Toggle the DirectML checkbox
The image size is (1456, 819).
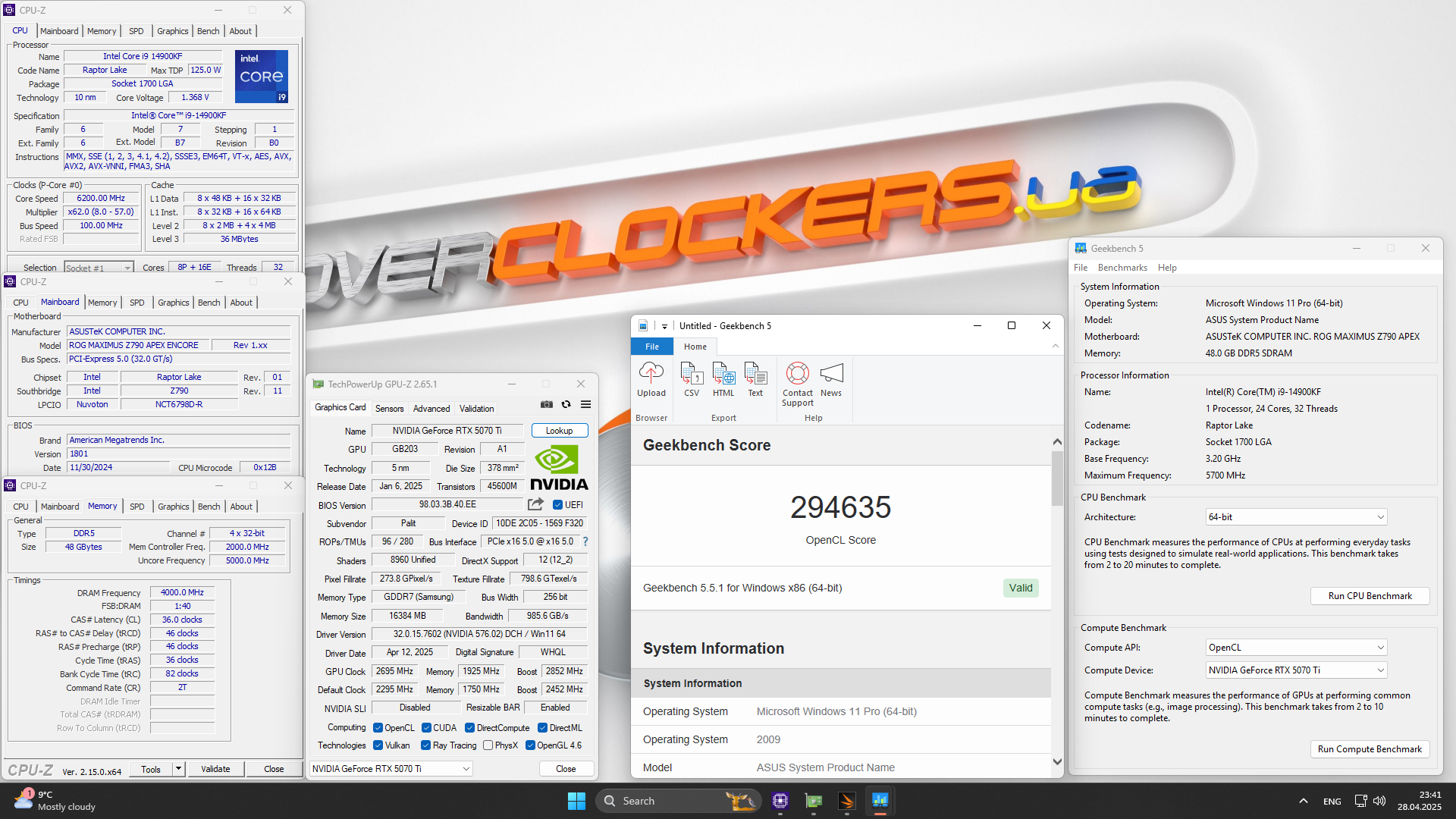coord(542,728)
